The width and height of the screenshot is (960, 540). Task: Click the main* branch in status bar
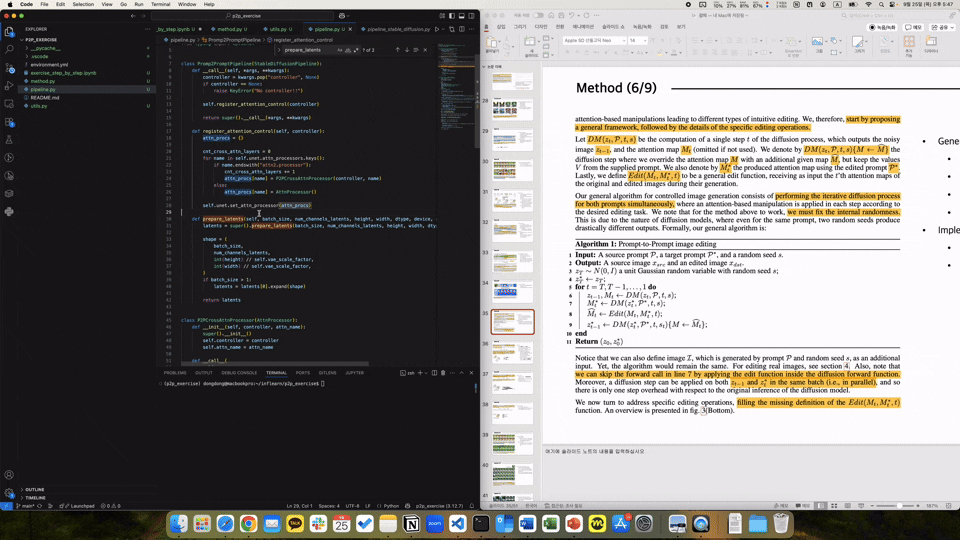(24, 506)
